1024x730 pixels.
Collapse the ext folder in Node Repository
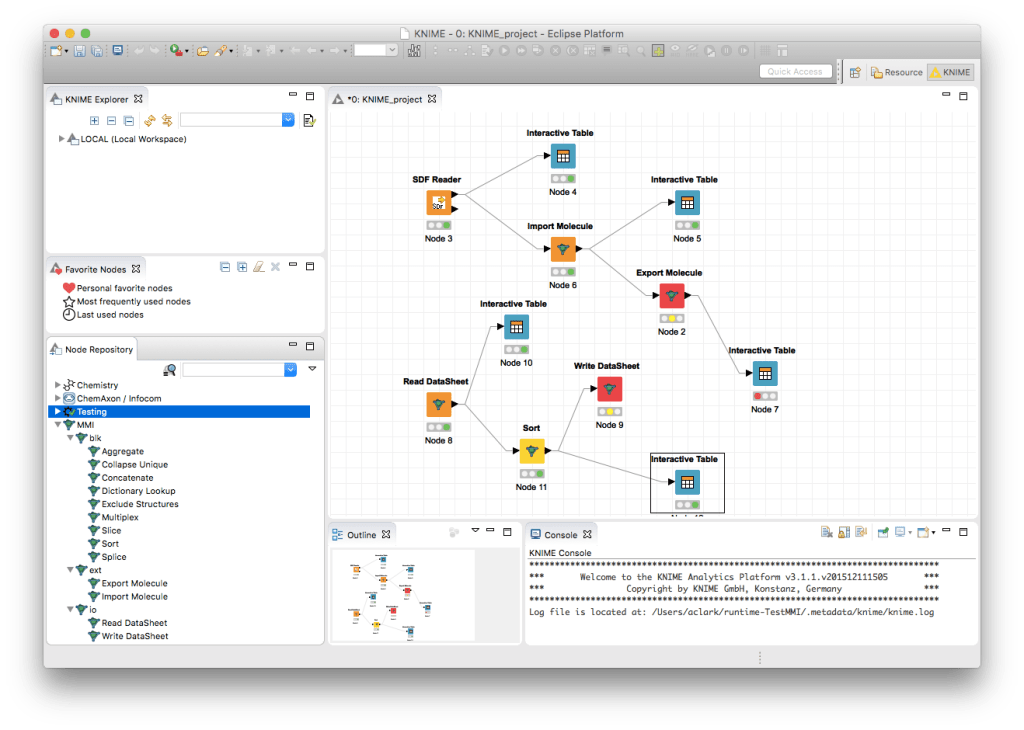tap(70, 570)
